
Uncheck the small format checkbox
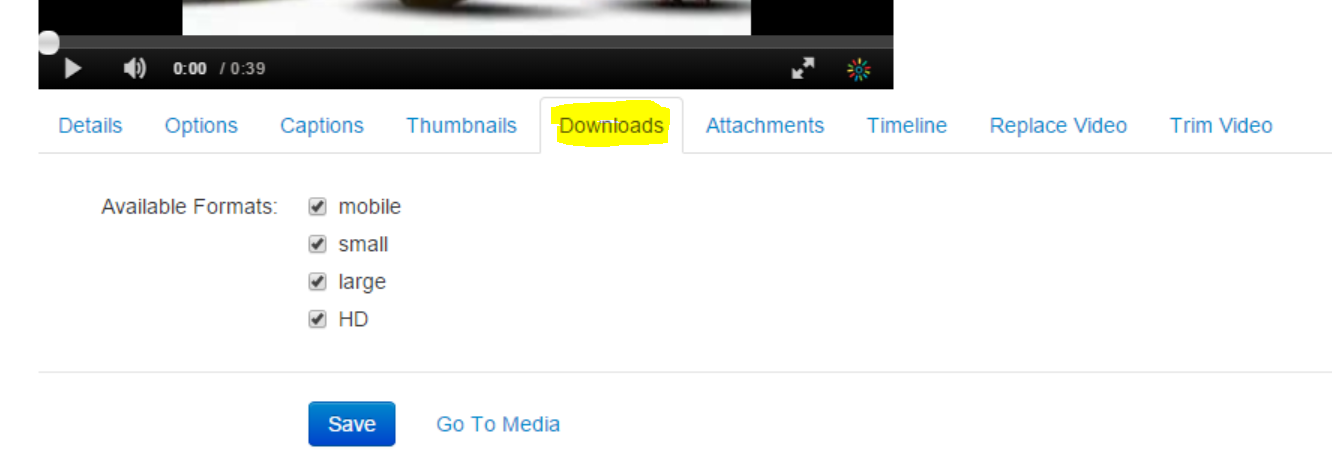tap(318, 244)
